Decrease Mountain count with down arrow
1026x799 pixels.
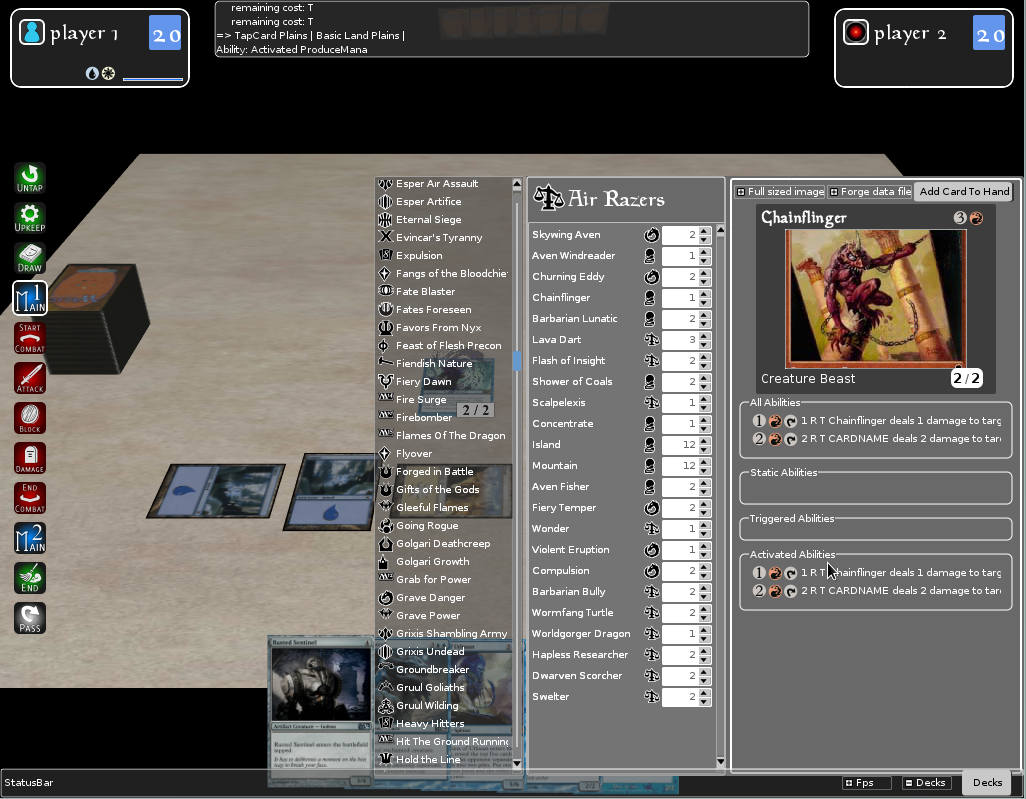coord(704,470)
